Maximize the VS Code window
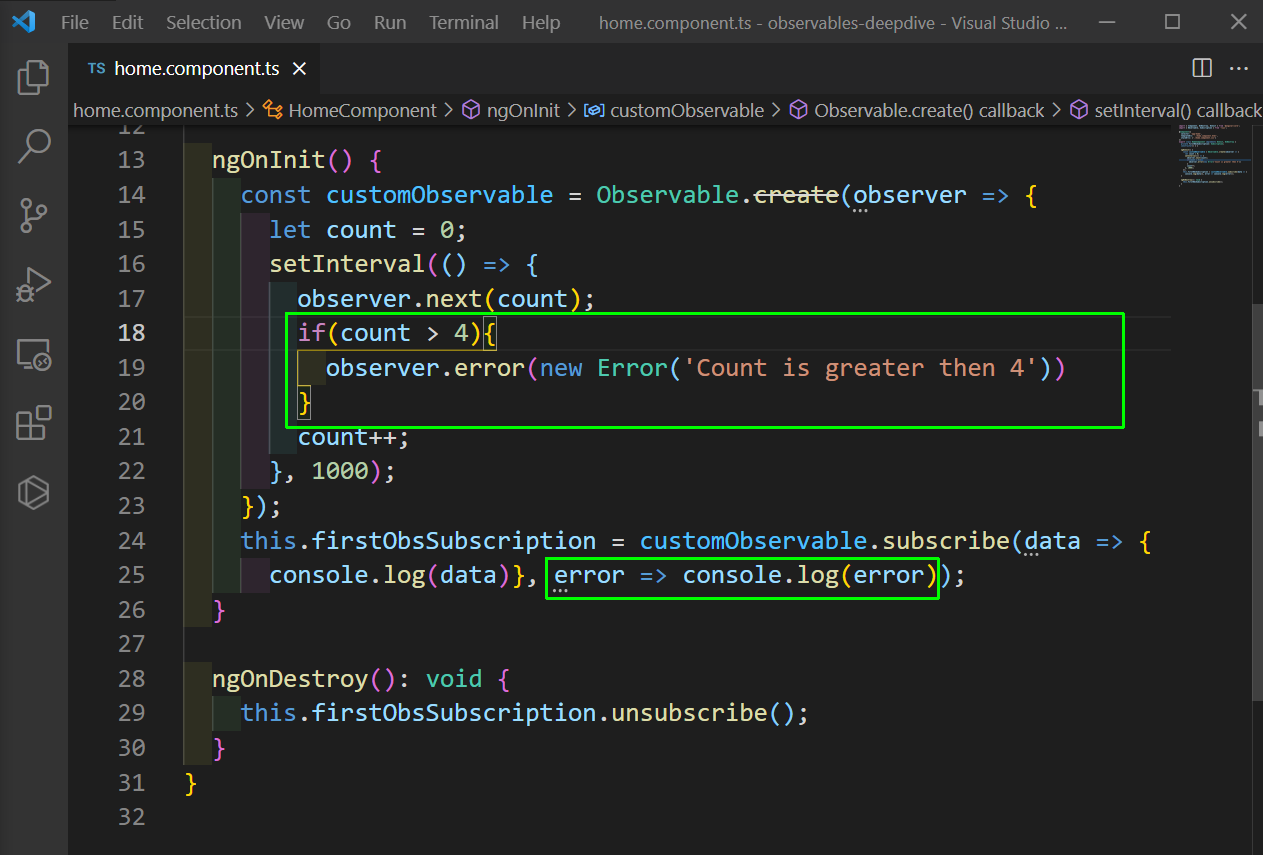This screenshot has width=1263, height=855. click(x=1173, y=22)
